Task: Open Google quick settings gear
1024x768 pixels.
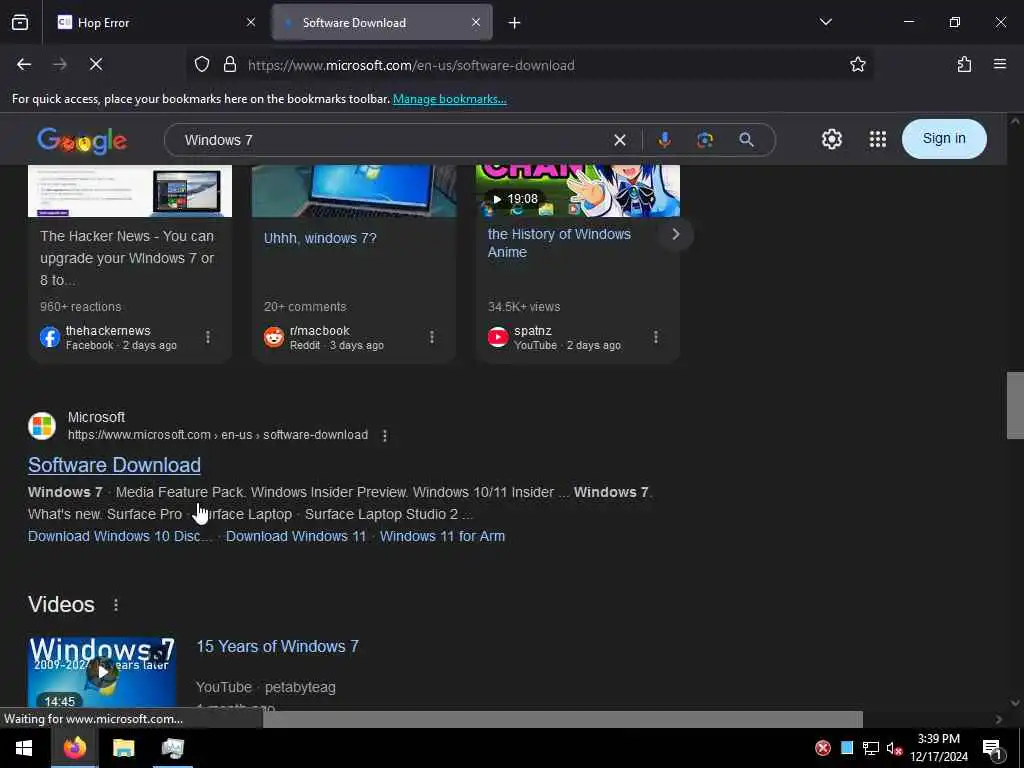Action: pos(831,139)
